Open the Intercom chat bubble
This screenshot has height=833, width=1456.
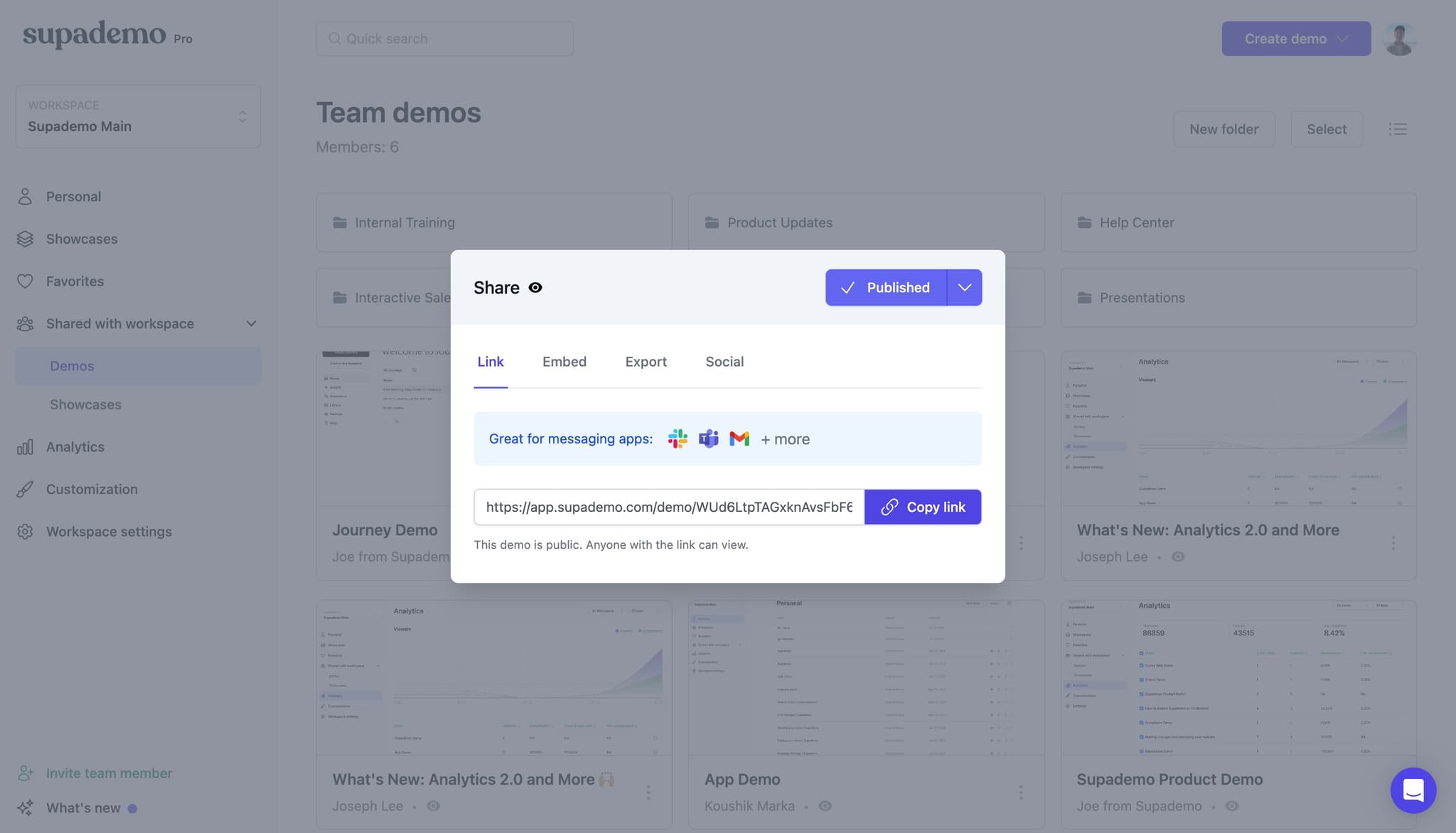click(x=1413, y=790)
